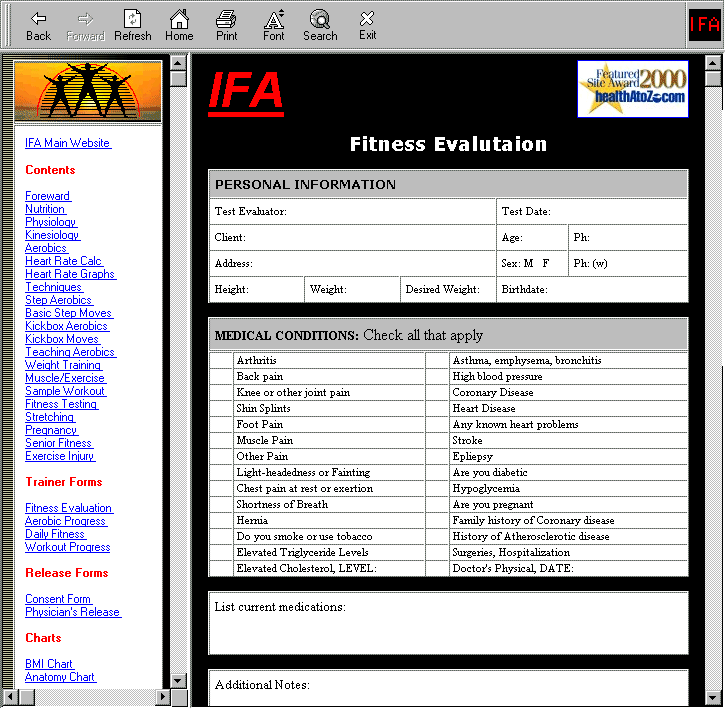
Task: Open the Step Aerobics link
Action: pos(59,300)
